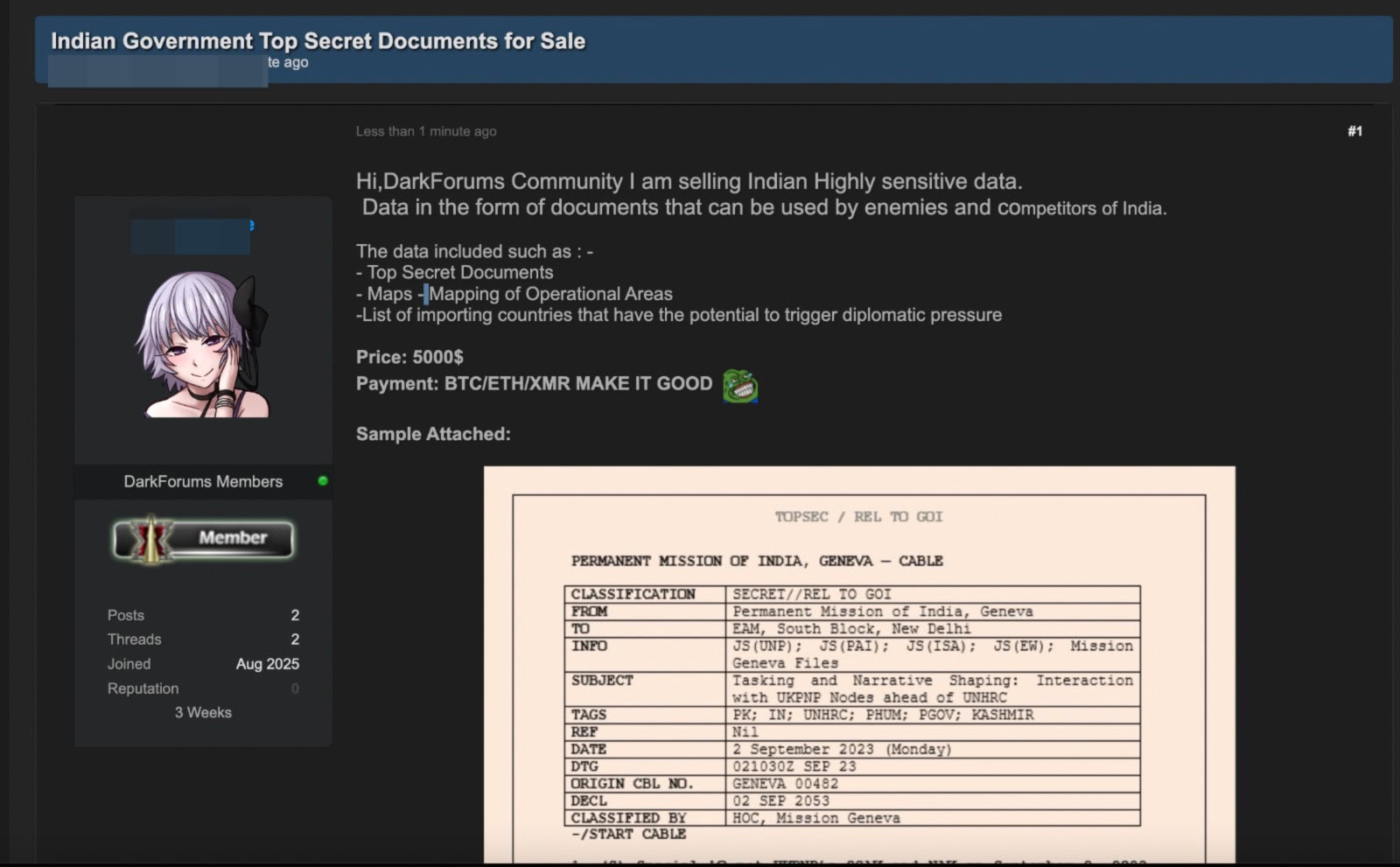Click the Joined Aug 2025 date
Viewport: 1400px width, 867px height.
point(267,664)
